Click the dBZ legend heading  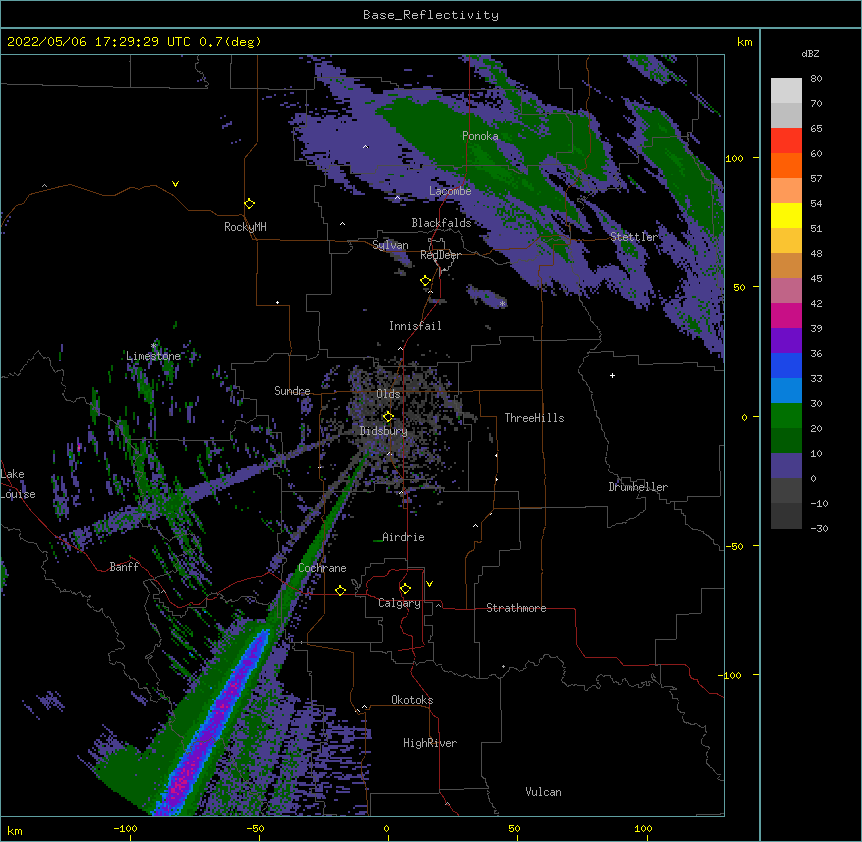[810, 54]
